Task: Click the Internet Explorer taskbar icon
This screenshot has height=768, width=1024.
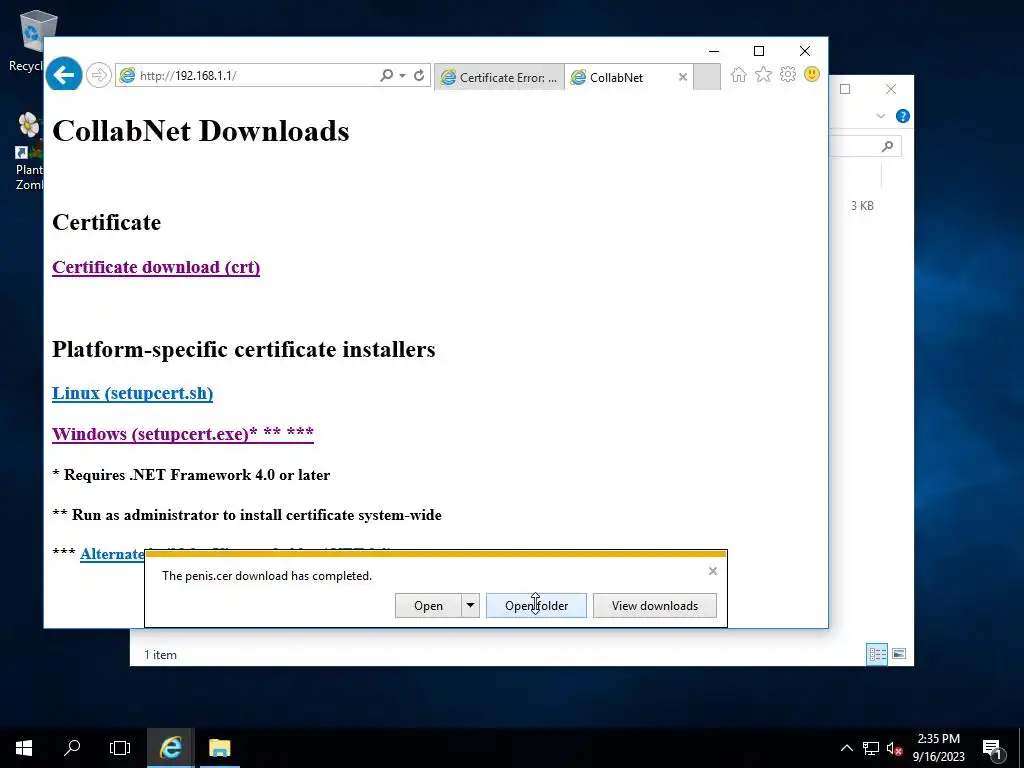Action: [x=170, y=748]
